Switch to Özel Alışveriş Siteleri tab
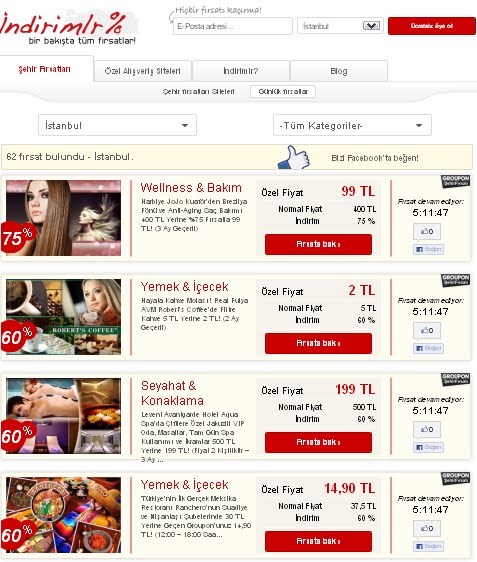 point(143,71)
